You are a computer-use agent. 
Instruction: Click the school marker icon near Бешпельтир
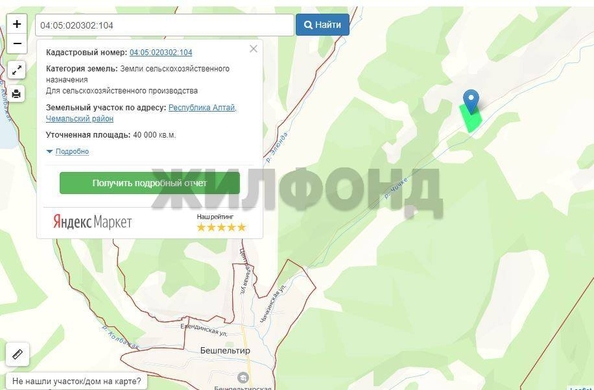243,377
